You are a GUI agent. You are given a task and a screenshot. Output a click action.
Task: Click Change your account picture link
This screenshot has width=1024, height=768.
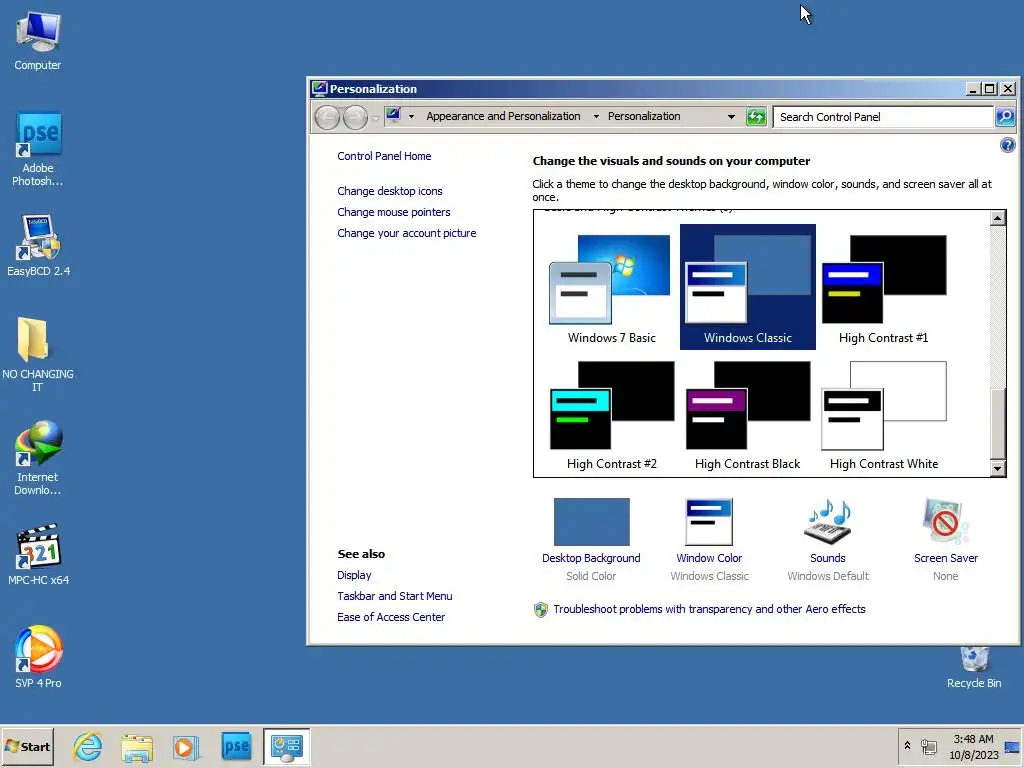[407, 233]
